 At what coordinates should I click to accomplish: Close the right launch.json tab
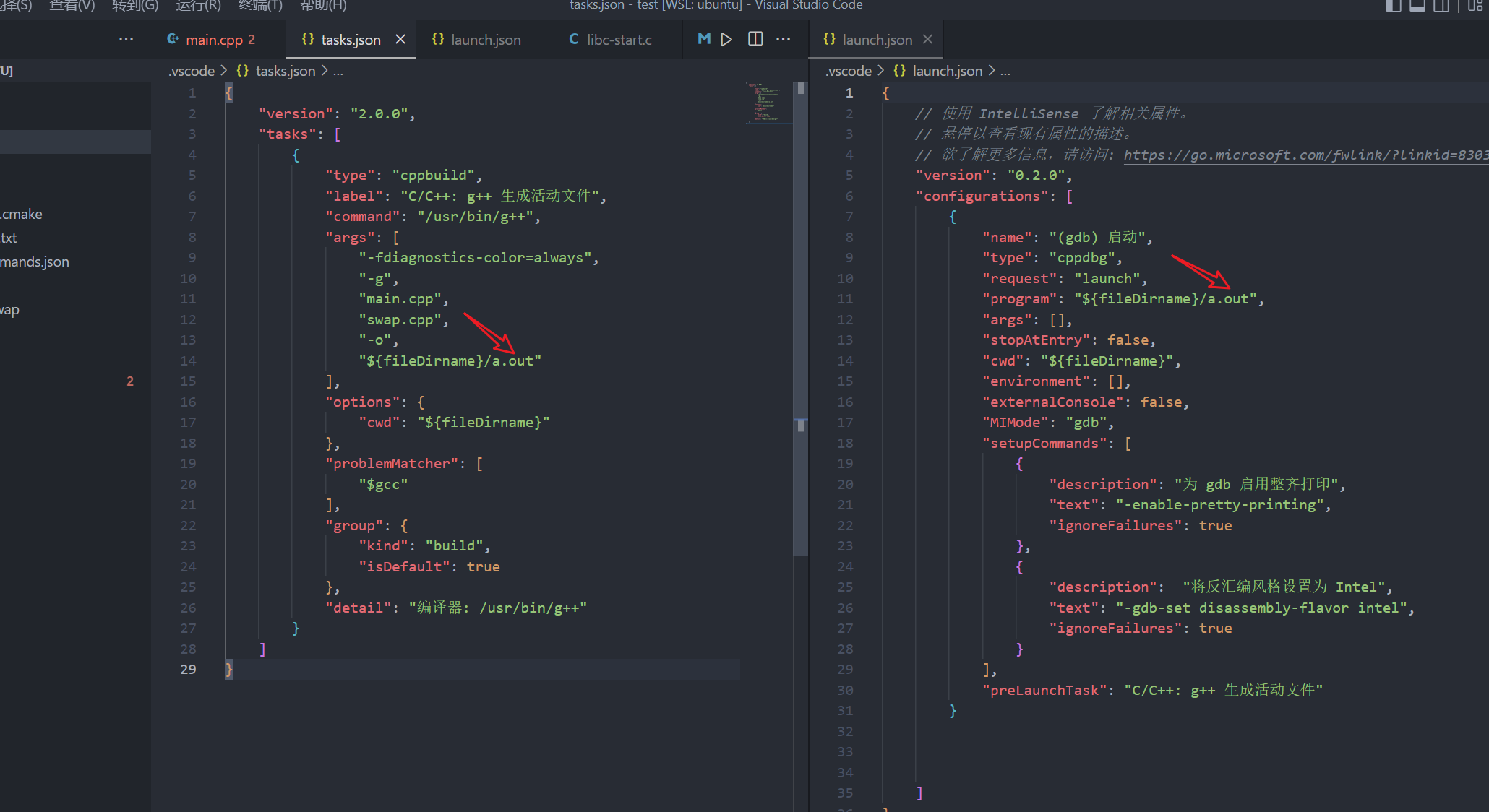pyautogui.click(x=928, y=39)
